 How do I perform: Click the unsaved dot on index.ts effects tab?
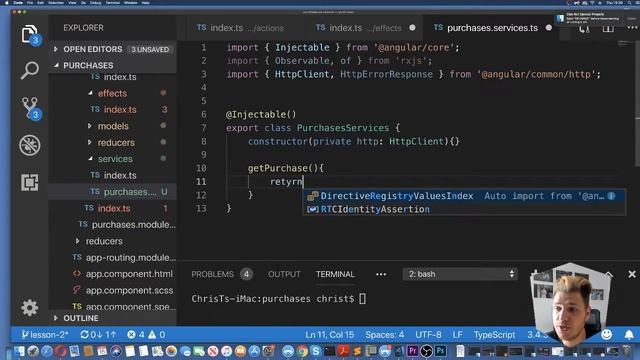412,28
